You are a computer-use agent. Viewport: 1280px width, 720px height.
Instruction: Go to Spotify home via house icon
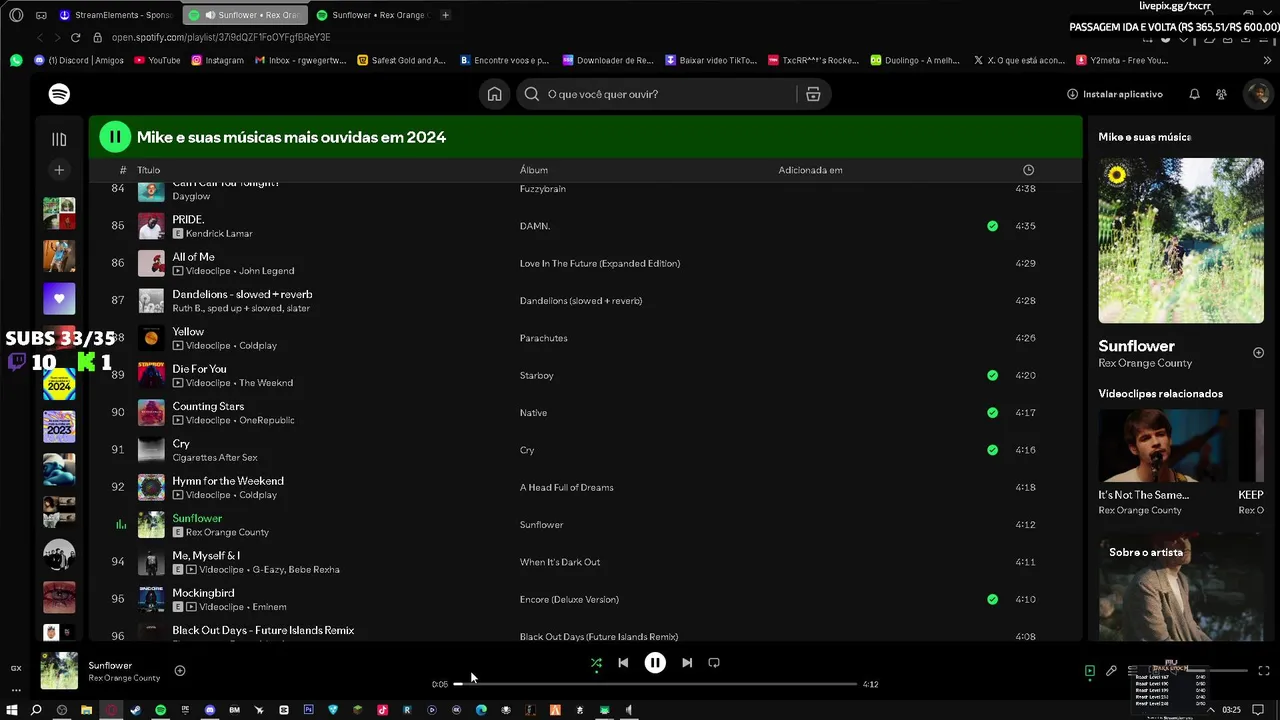click(494, 94)
